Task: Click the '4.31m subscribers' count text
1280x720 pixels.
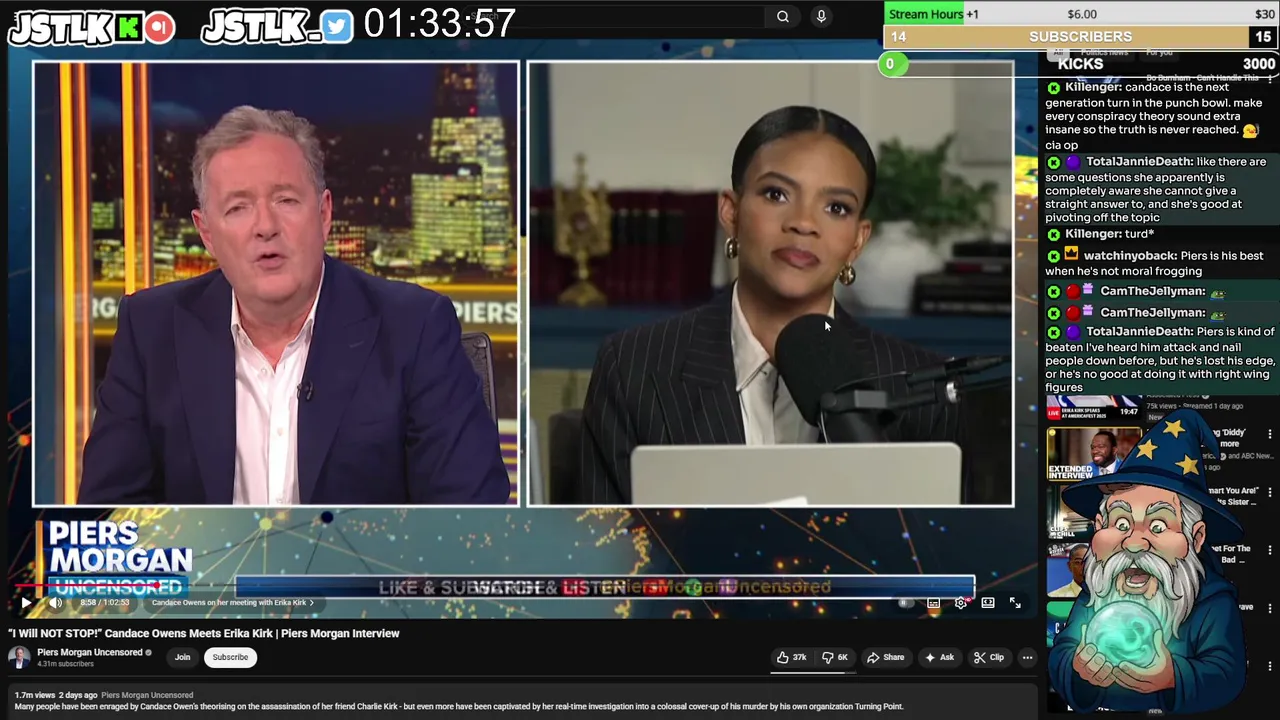Action: click(x=65, y=664)
